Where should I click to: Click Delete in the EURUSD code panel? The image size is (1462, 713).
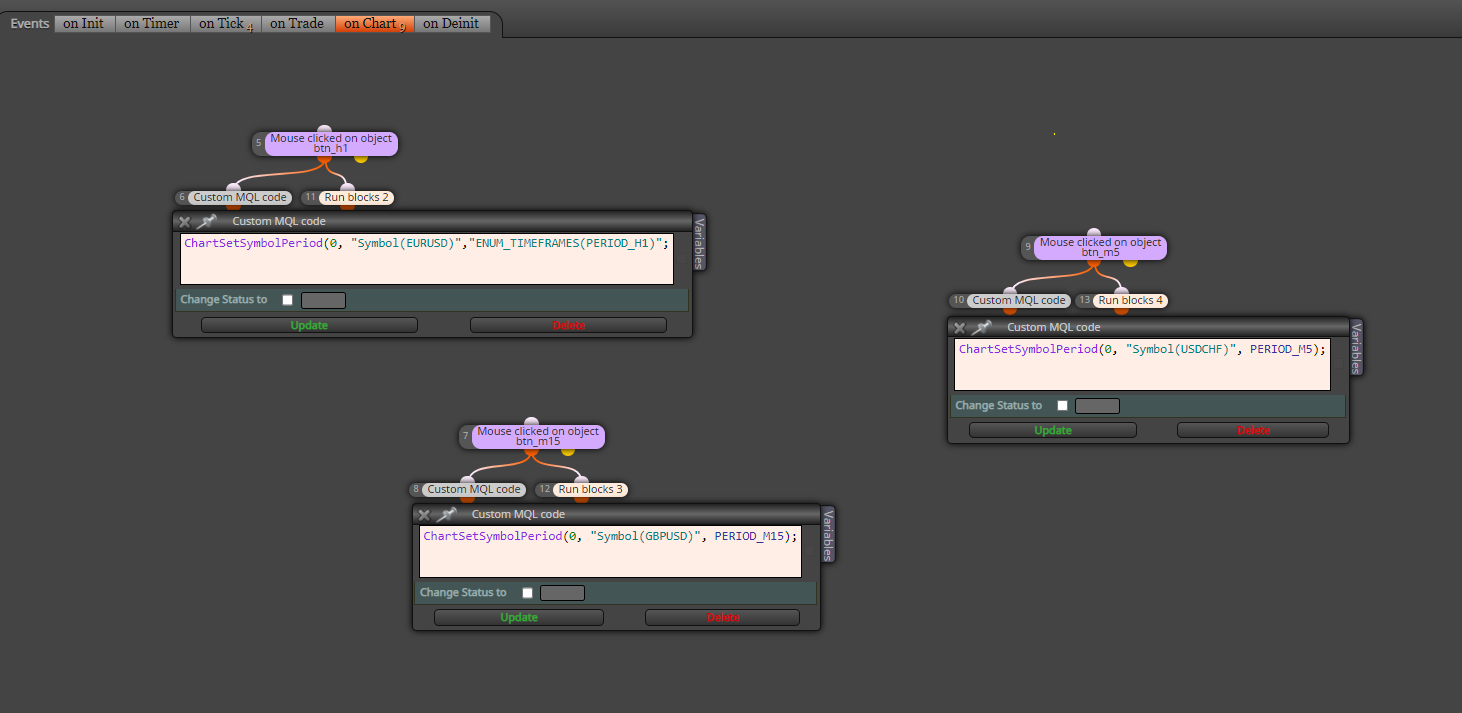[568, 325]
